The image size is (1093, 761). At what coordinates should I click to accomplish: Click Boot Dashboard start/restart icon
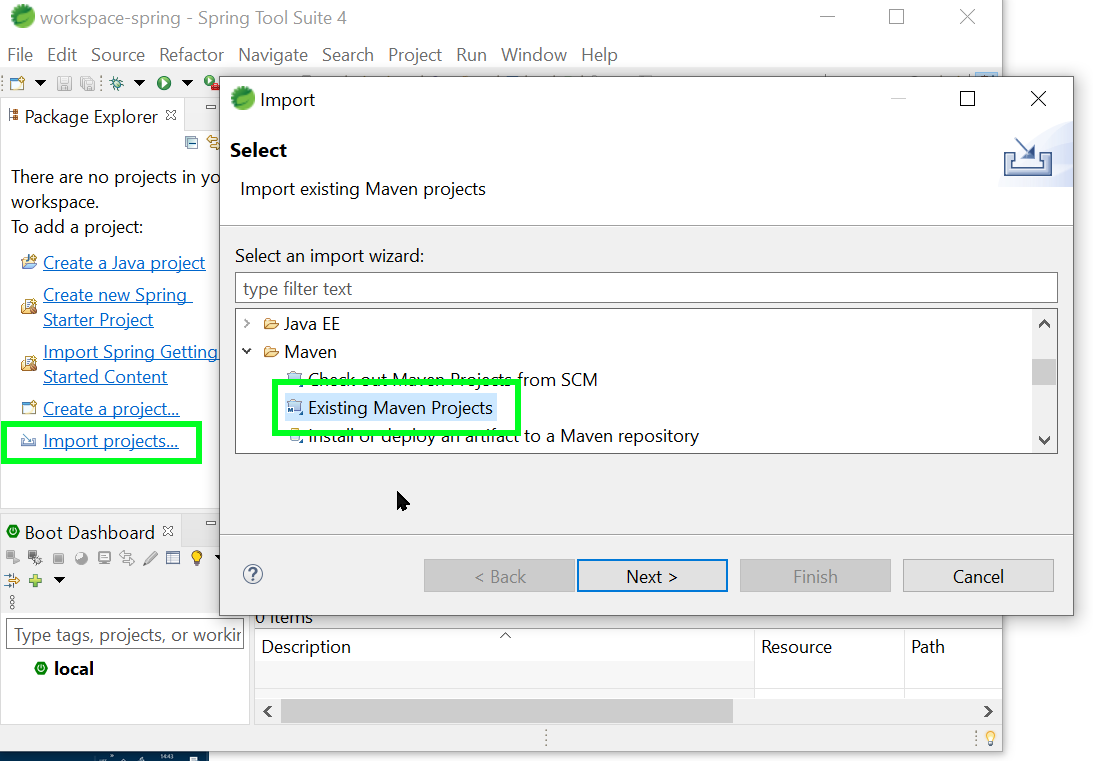(x=12, y=558)
